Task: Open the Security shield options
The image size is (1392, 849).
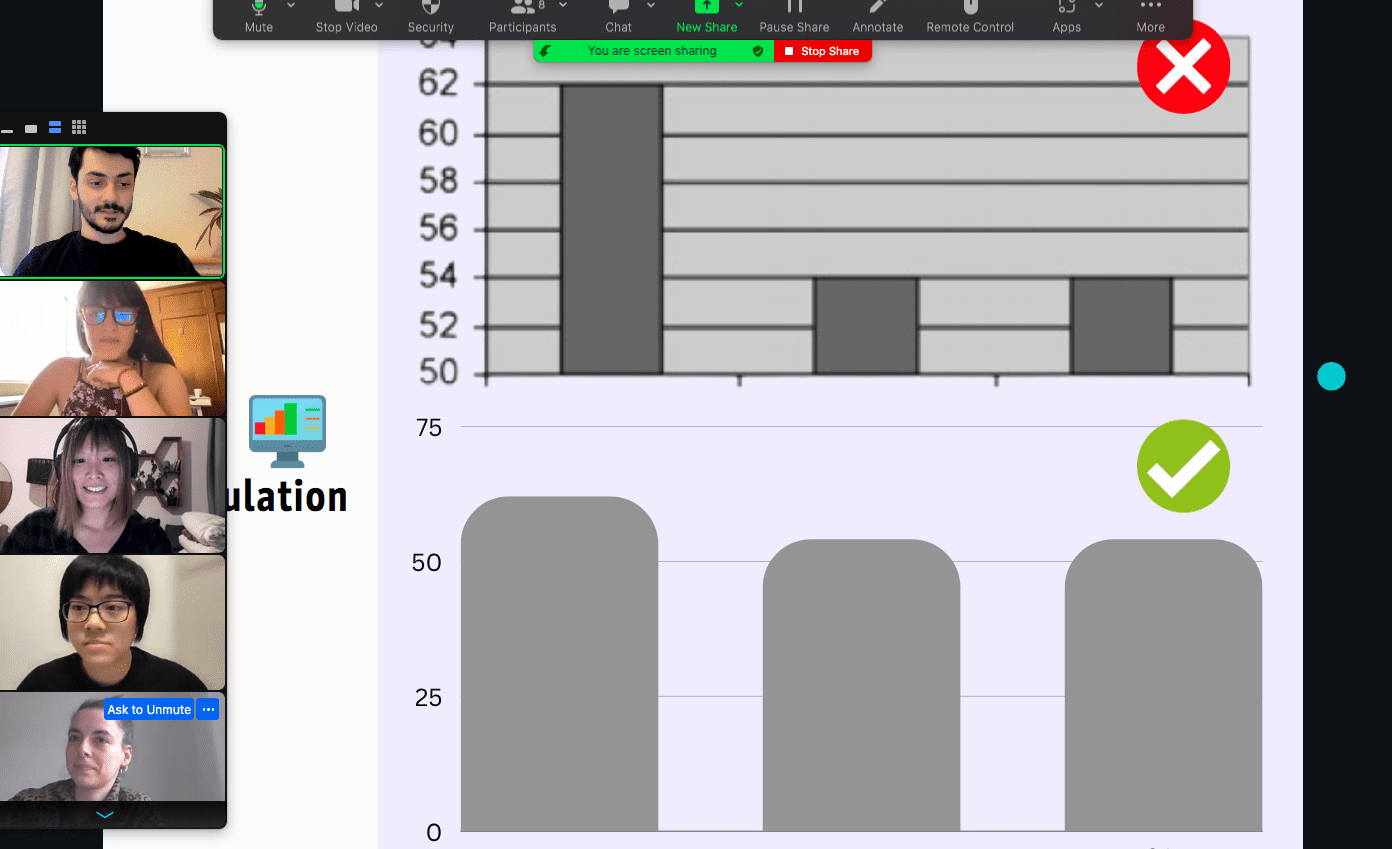Action: coord(431,16)
